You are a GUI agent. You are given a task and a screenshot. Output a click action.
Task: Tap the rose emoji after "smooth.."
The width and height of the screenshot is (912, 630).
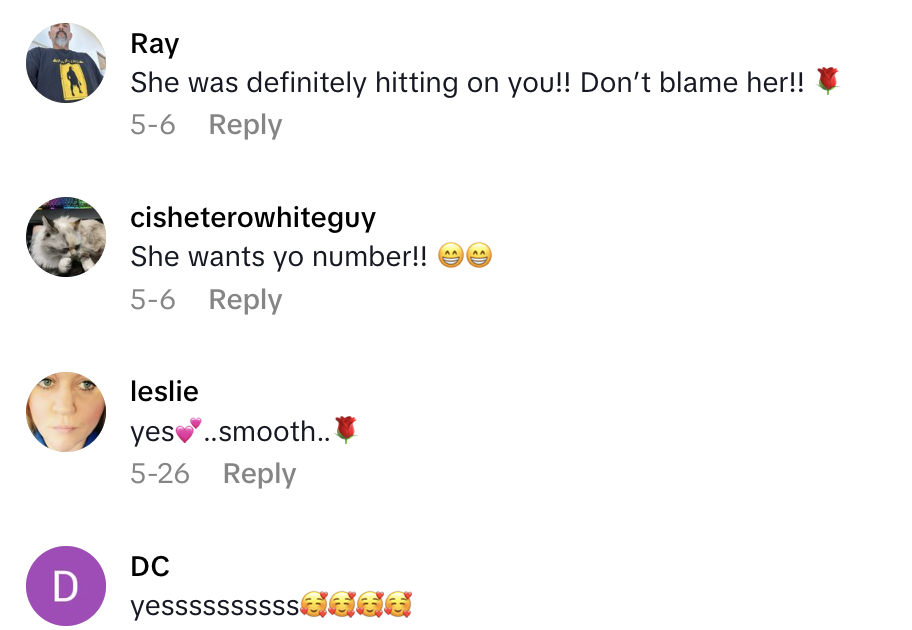pyautogui.click(x=346, y=430)
